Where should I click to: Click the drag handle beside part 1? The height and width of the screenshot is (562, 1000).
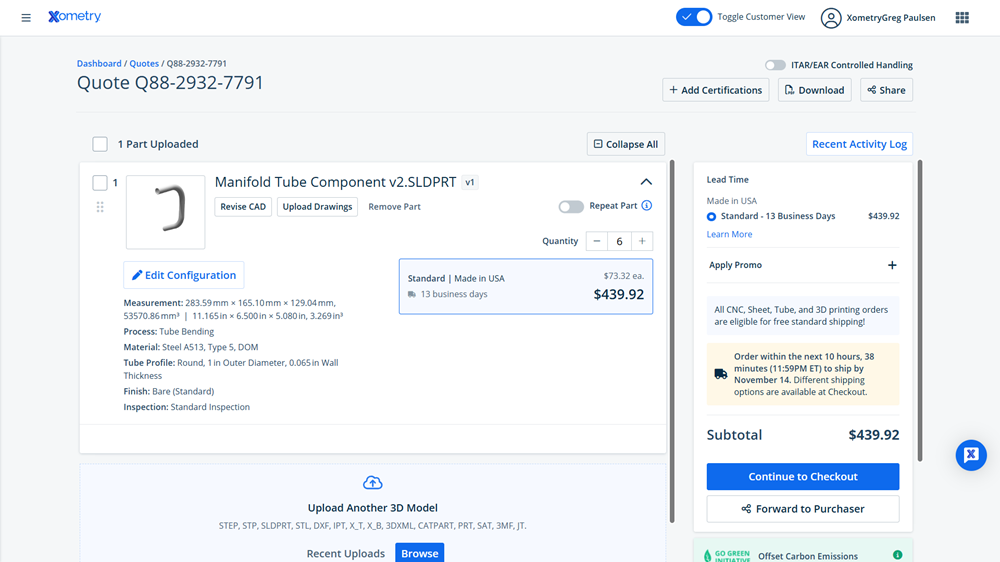click(100, 207)
